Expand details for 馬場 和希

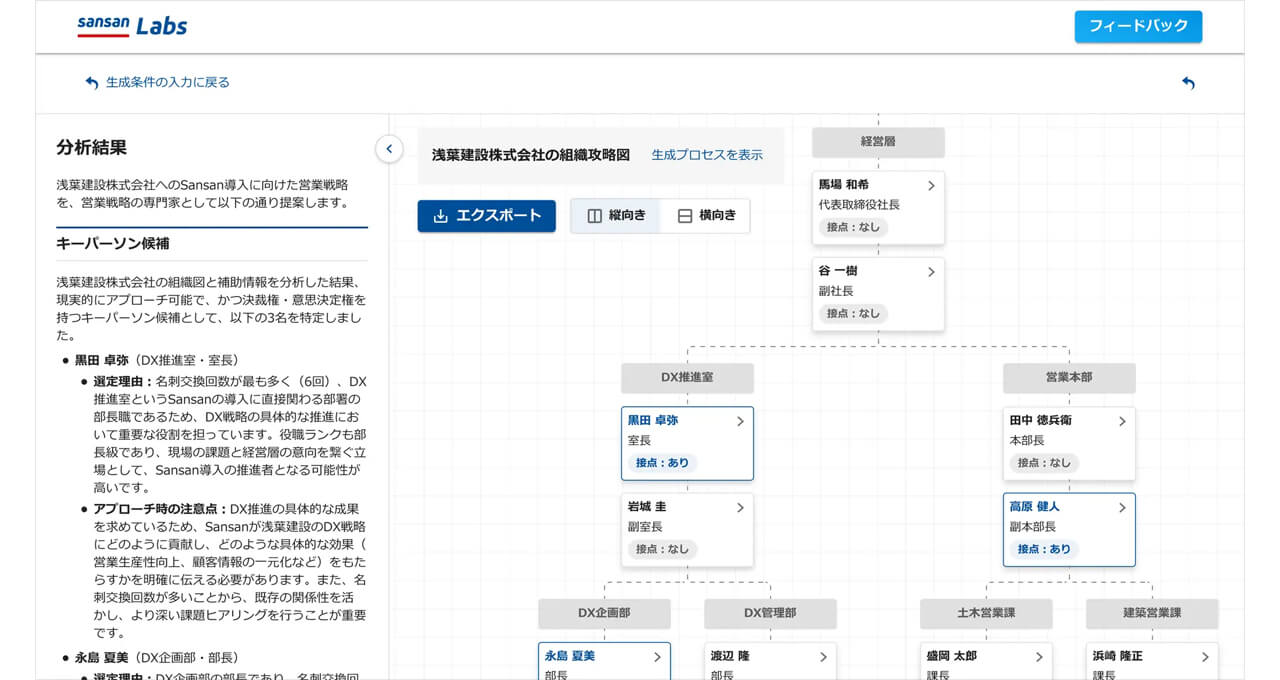931,185
